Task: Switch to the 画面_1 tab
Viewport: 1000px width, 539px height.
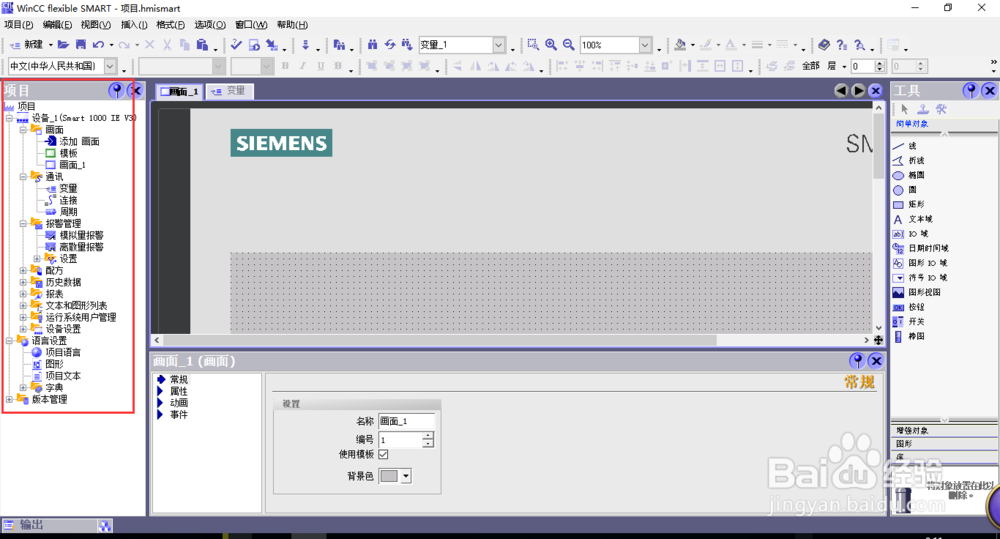Action: click(179, 91)
